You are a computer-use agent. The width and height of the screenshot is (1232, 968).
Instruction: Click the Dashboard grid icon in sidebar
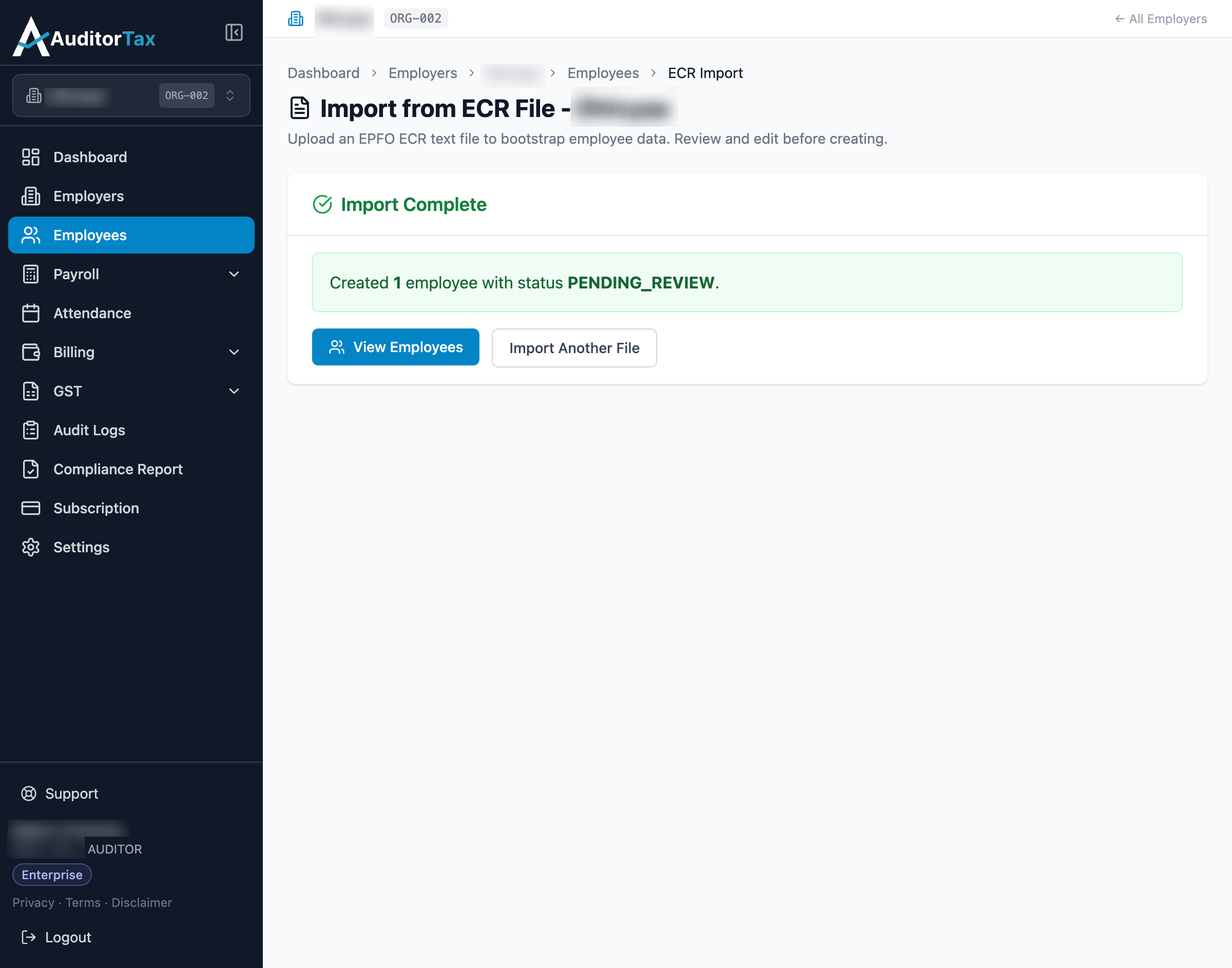point(31,157)
